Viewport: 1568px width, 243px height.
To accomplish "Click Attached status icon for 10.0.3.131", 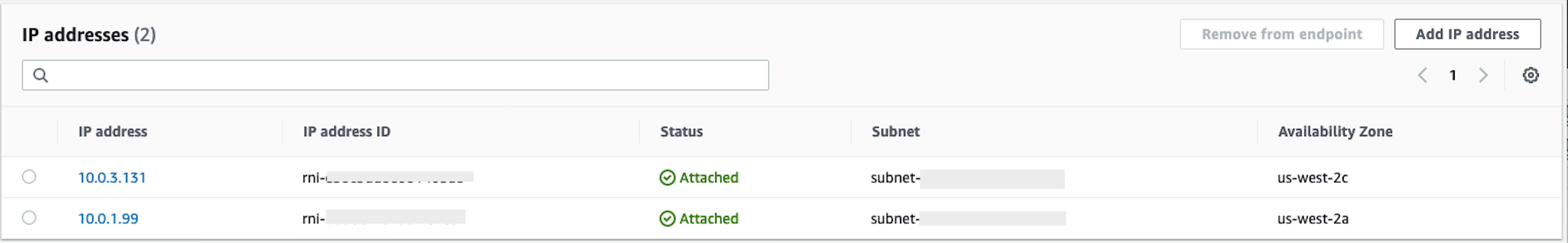I will pos(667,177).
